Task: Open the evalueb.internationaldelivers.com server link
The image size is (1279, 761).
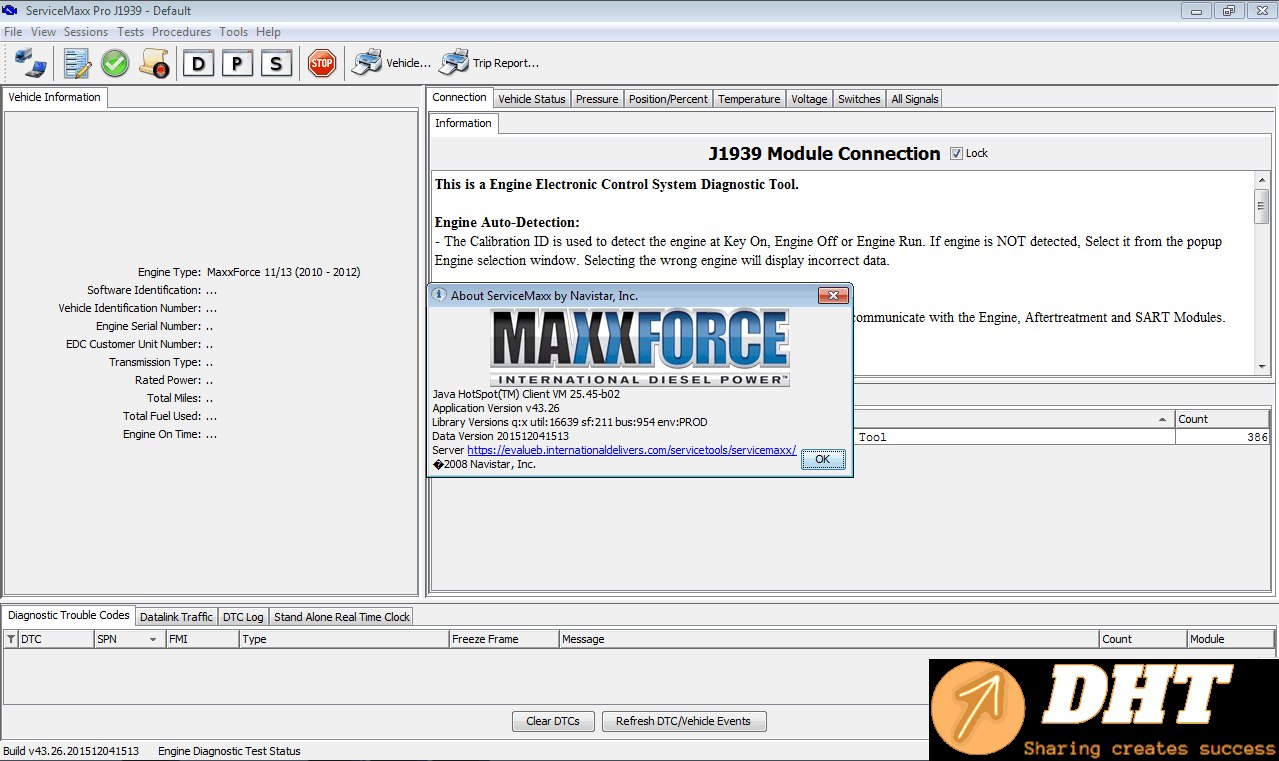Action: [631, 450]
